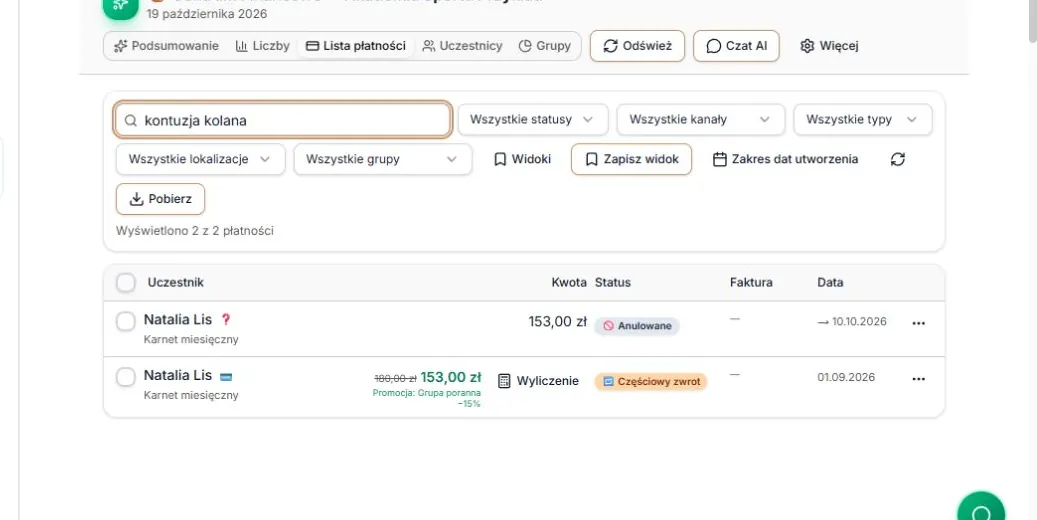Screen dimensions: 1037x520
Task: Select the Lista płatności tab
Action: (x=356, y=46)
